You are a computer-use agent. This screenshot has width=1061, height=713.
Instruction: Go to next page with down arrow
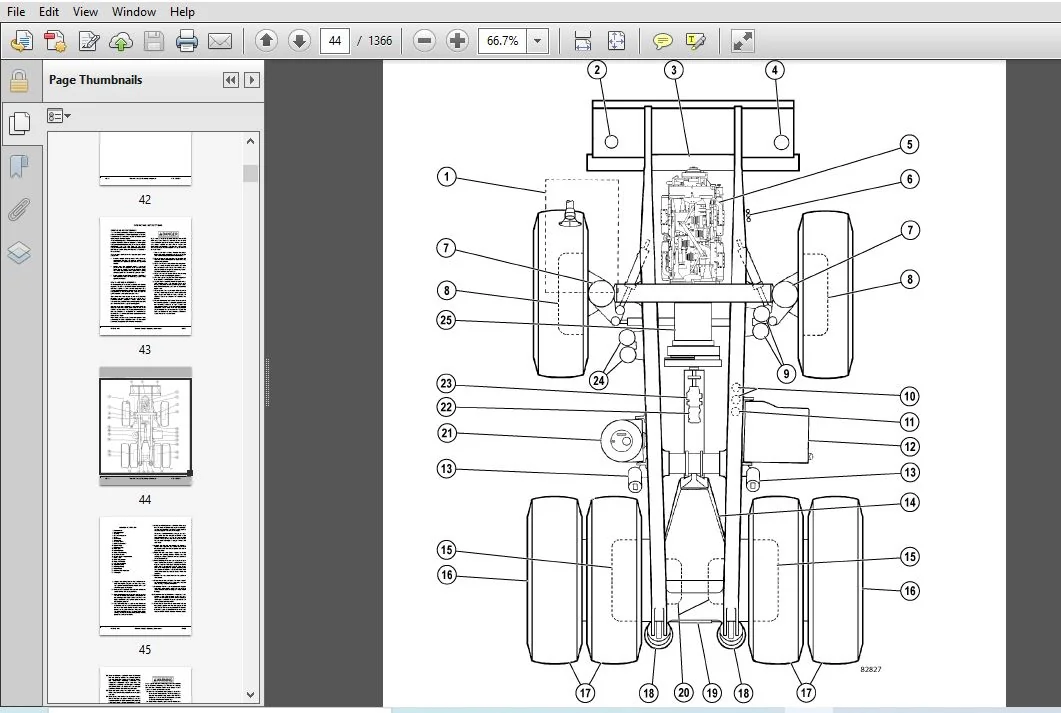299,41
